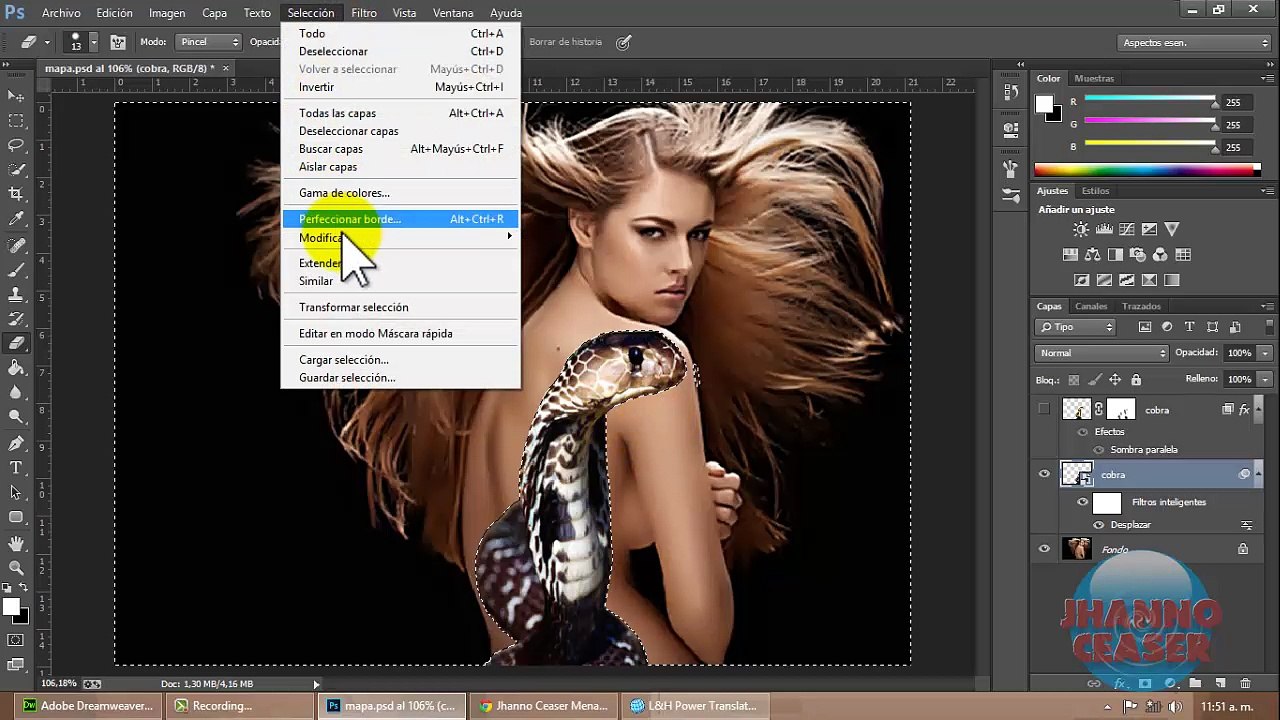
Task: Select the Move tool
Action: click(16, 96)
